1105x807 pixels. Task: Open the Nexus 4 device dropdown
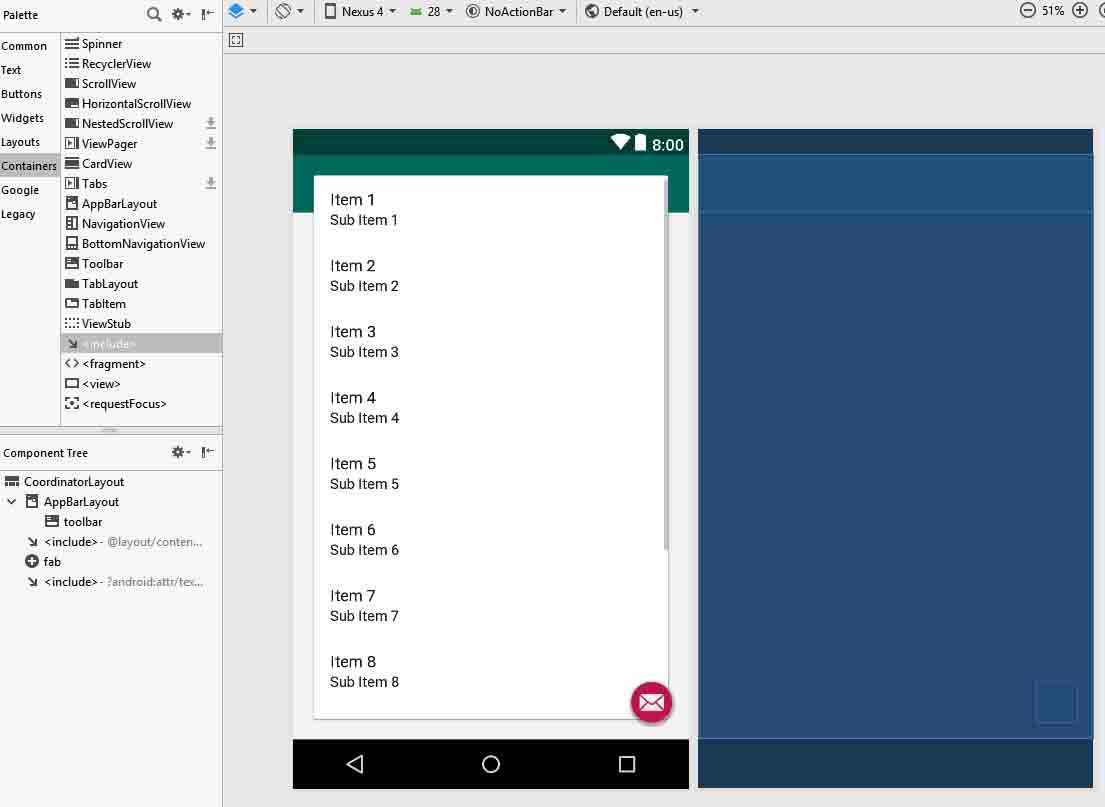[360, 12]
